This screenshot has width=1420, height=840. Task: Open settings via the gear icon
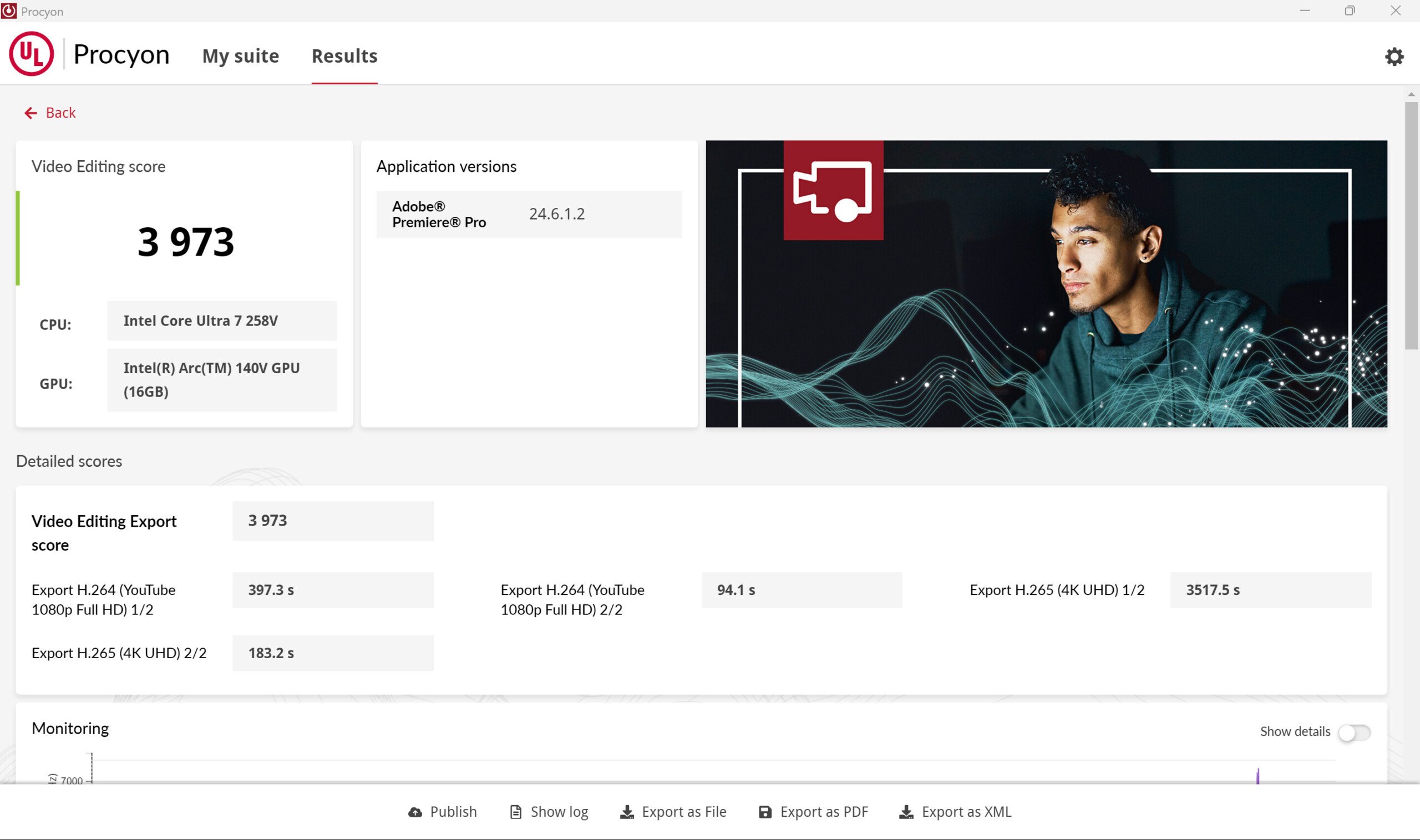pos(1394,57)
